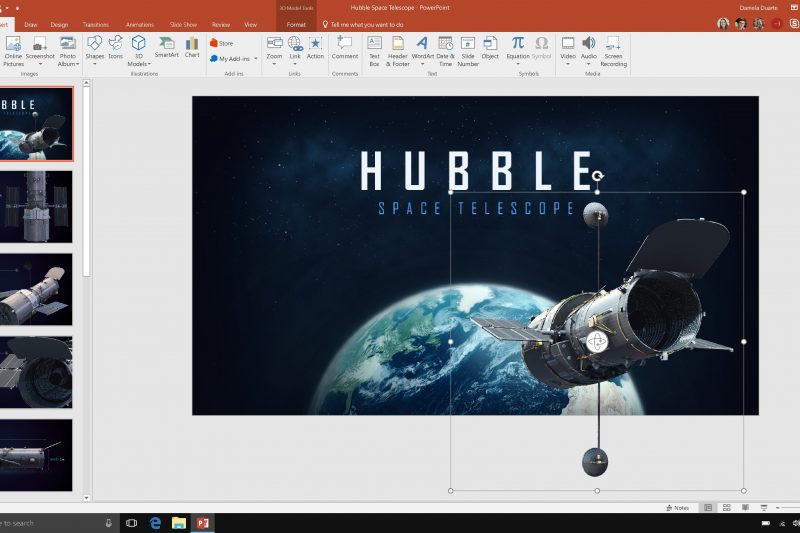Open the View tab

click(251, 24)
